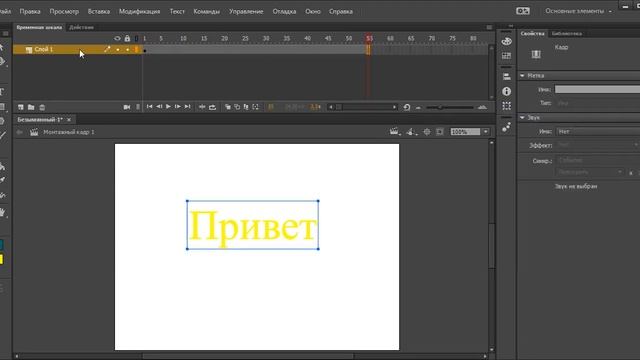This screenshot has height=360, width=640.
Task: Adjust the timeline zoom slider
Action: pos(440,107)
